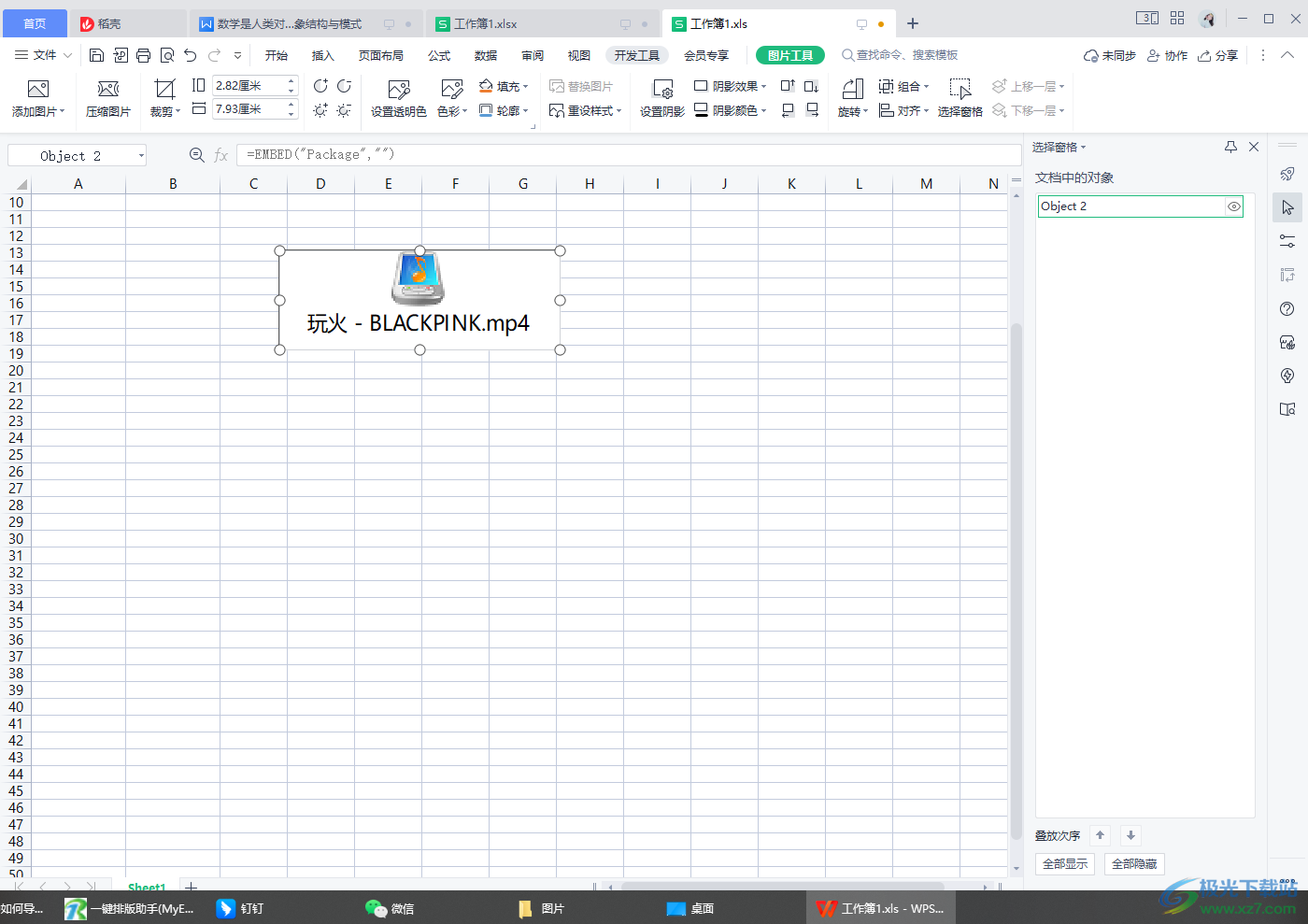This screenshot has width=1308, height=924.
Task: Expand Shadow Effect (阴影效果) dropdown
Action: [763, 87]
